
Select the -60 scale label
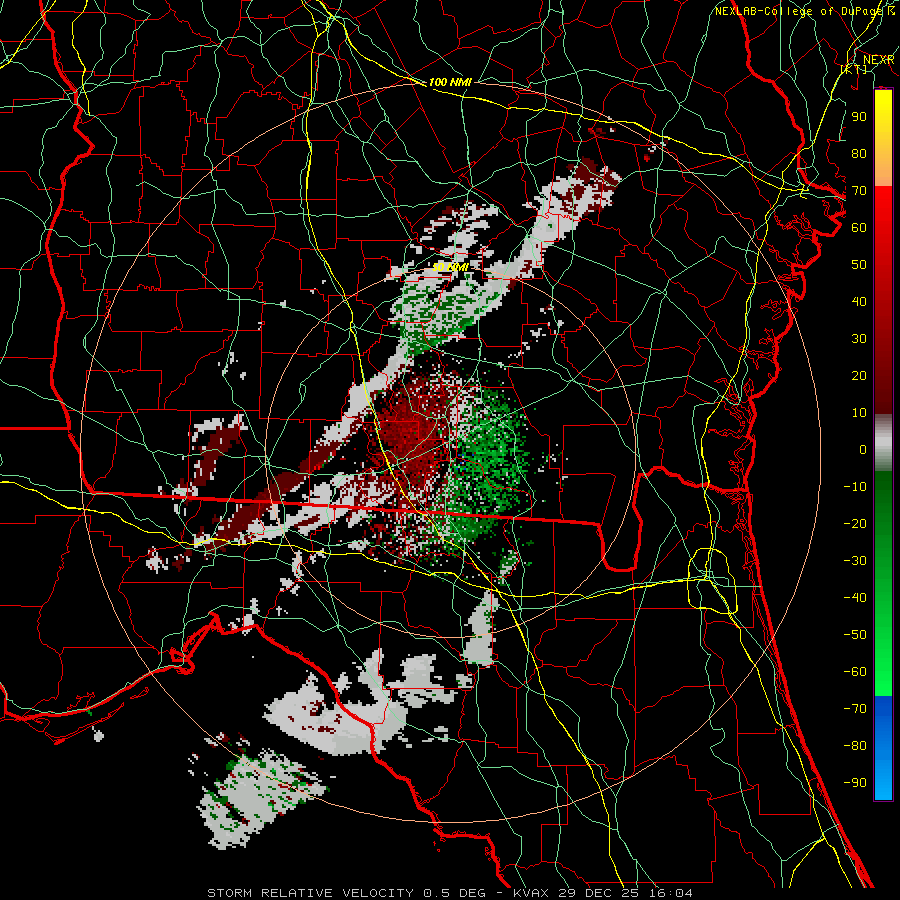pos(855,672)
